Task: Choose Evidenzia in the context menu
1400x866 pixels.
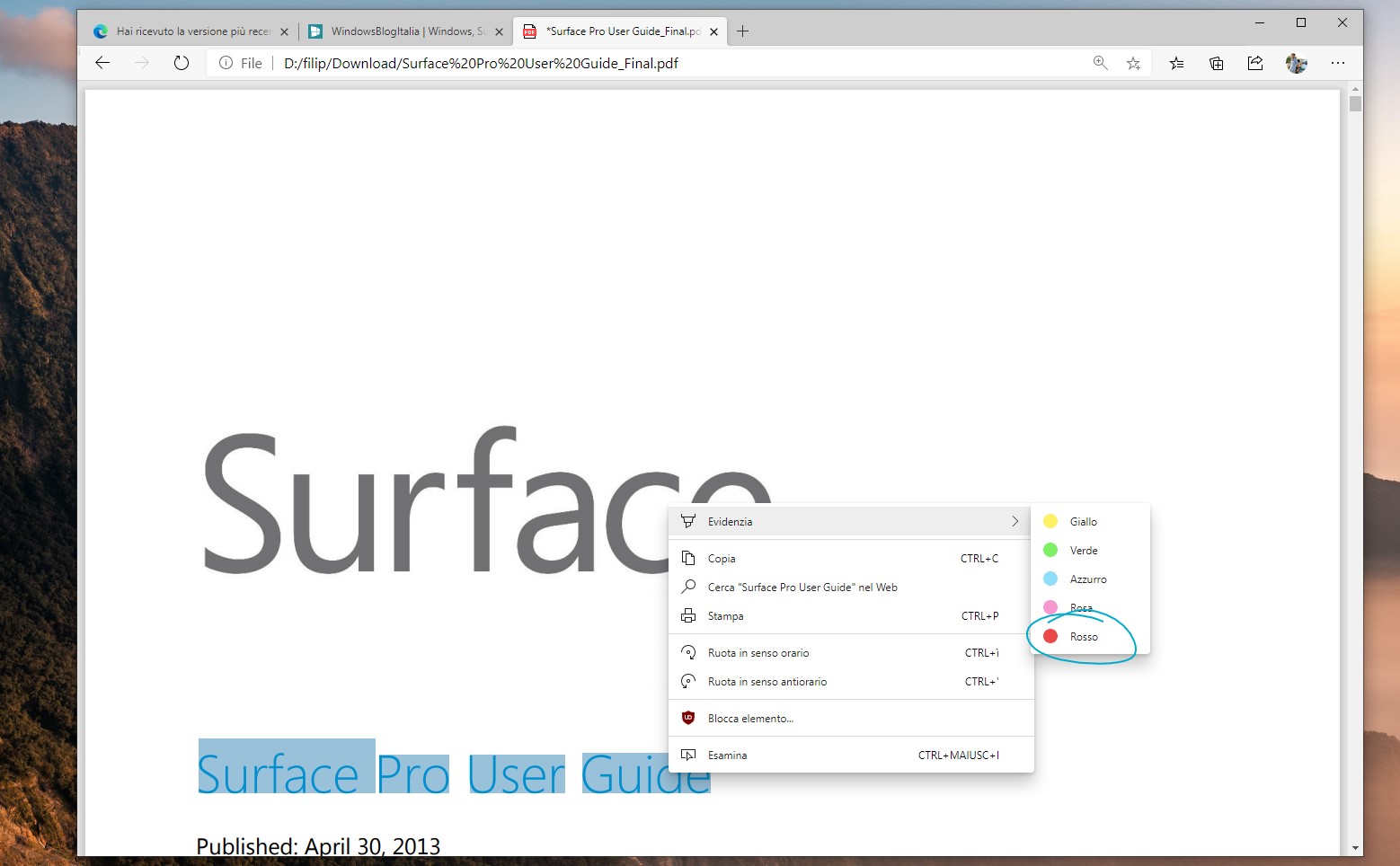Action: [851, 521]
